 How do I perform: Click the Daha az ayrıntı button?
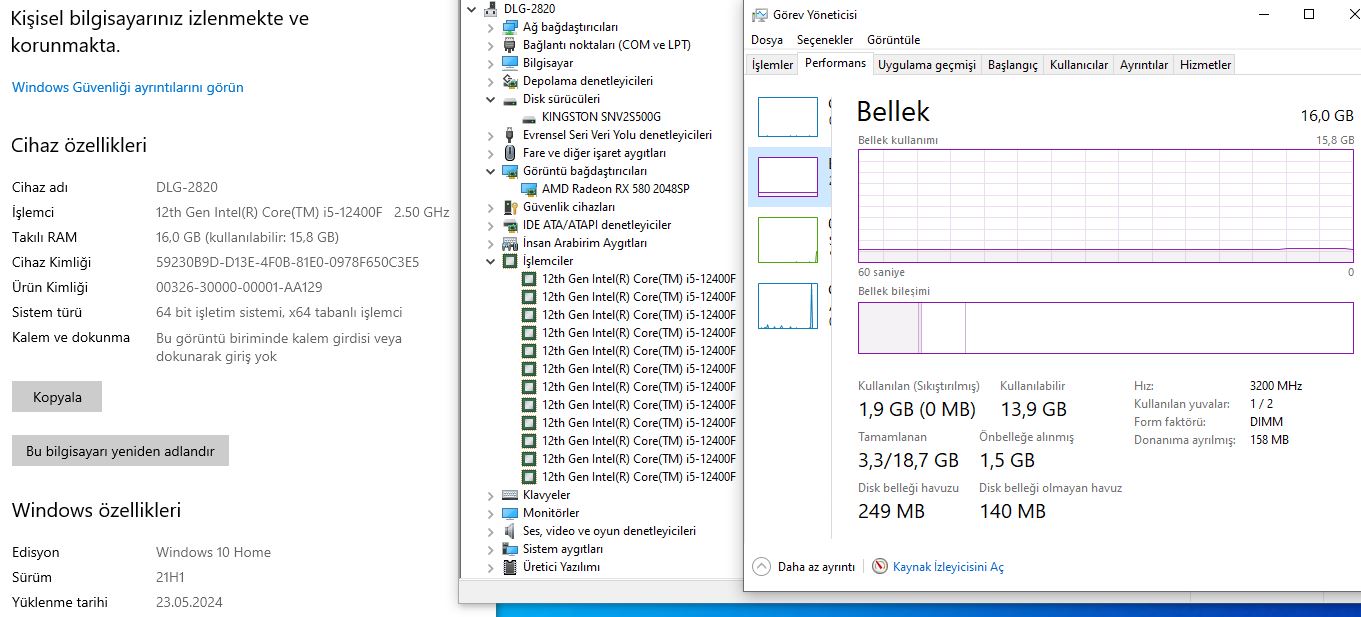tap(804, 566)
